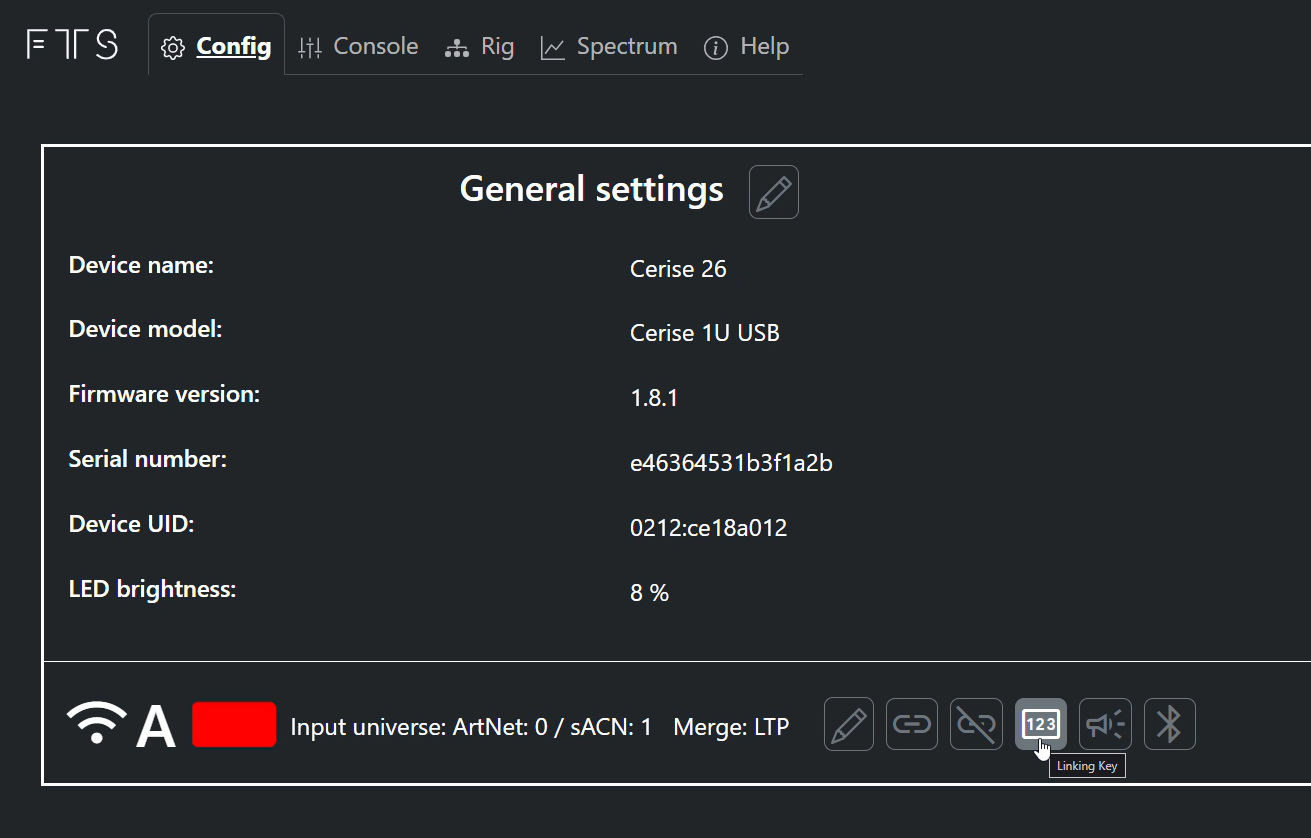This screenshot has height=838, width=1311.
Task: Click the Bluetooth button
Action: (x=1170, y=724)
